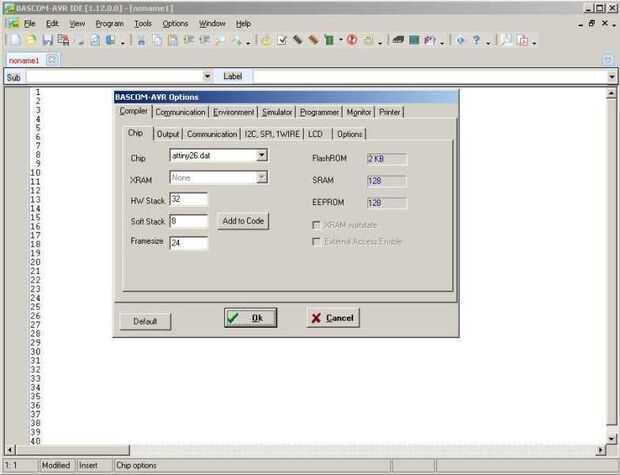The image size is (620, 475).
Task: Open the Program menu
Action: (x=110, y=24)
